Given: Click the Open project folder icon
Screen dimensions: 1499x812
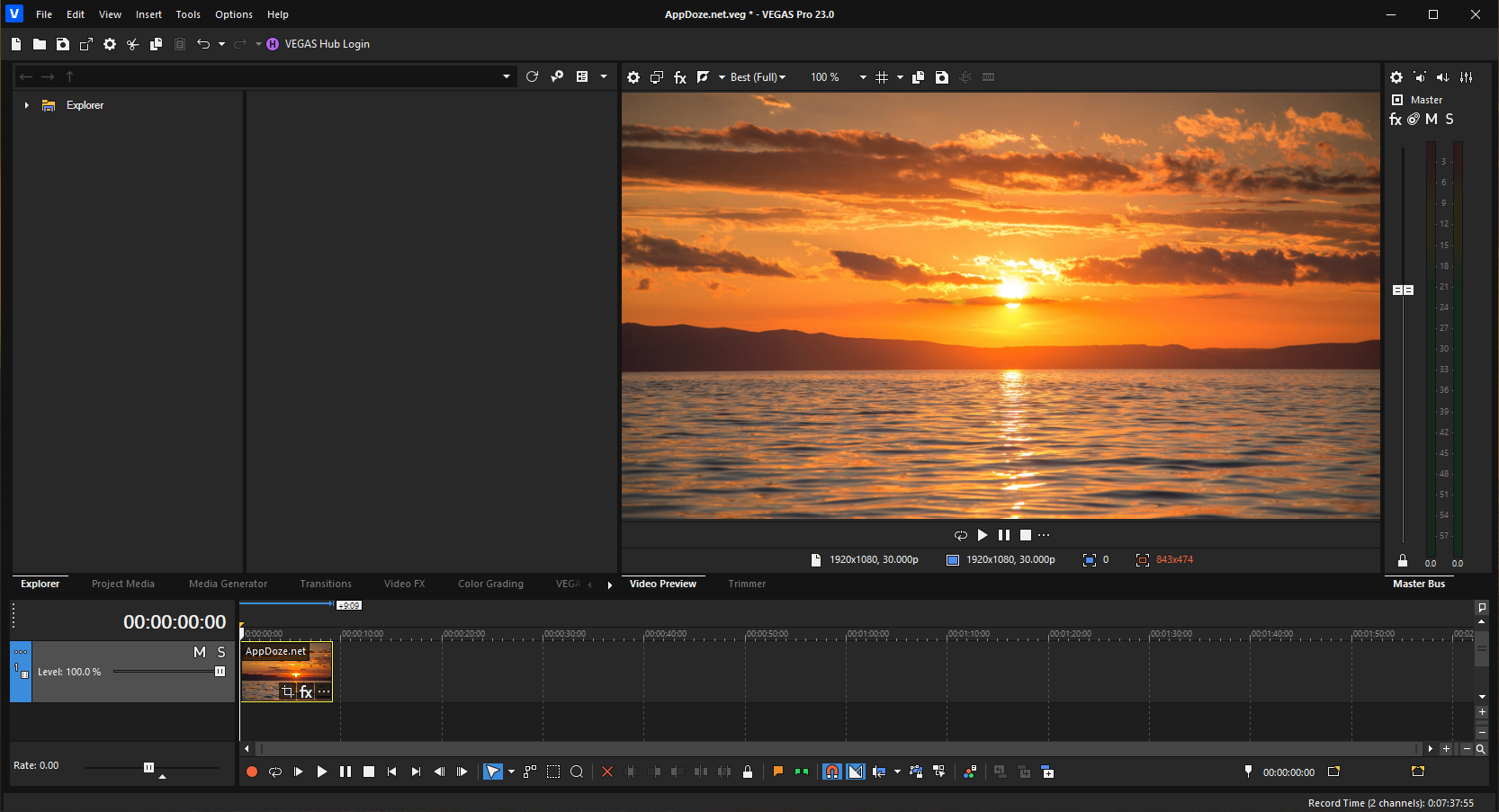Looking at the screenshot, I should pyautogui.click(x=40, y=44).
